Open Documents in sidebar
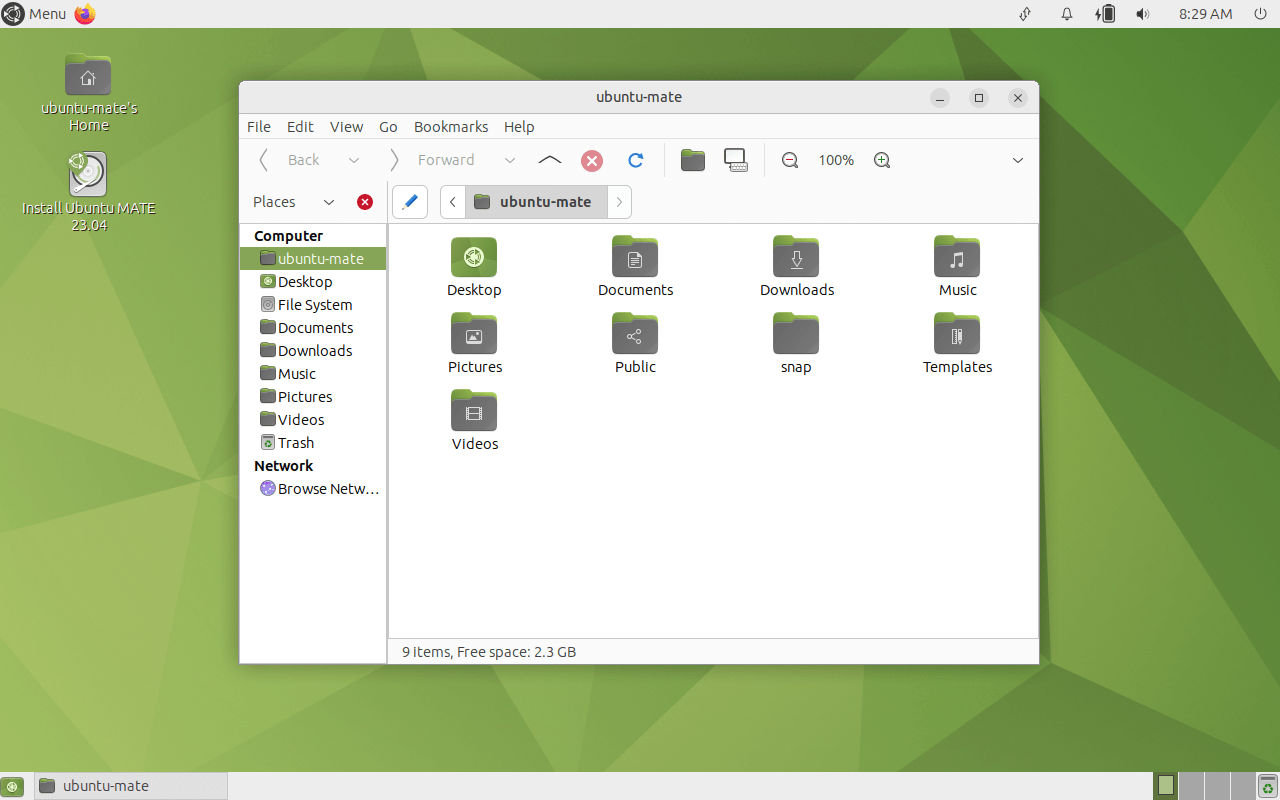The height and width of the screenshot is (800, 1280). coord(313,328)
